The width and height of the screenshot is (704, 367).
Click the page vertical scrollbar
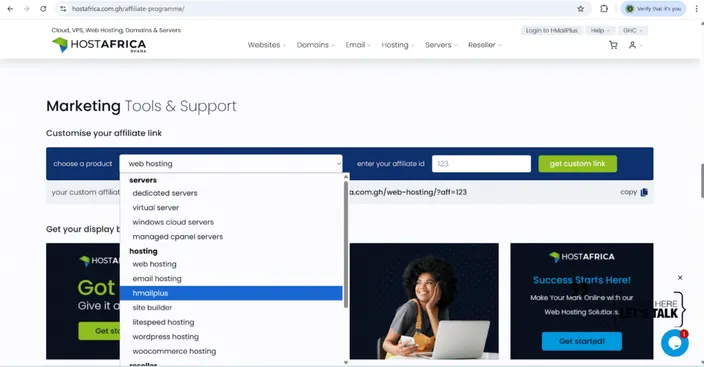coord(702,181)
